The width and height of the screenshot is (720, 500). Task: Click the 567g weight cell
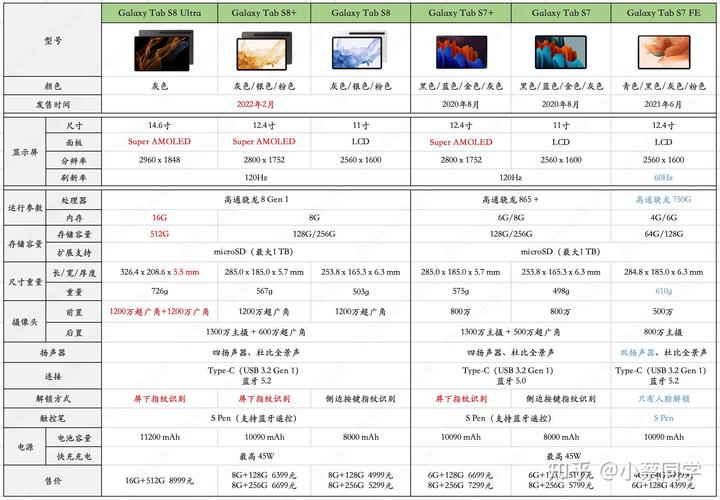[x=264, y=291]
